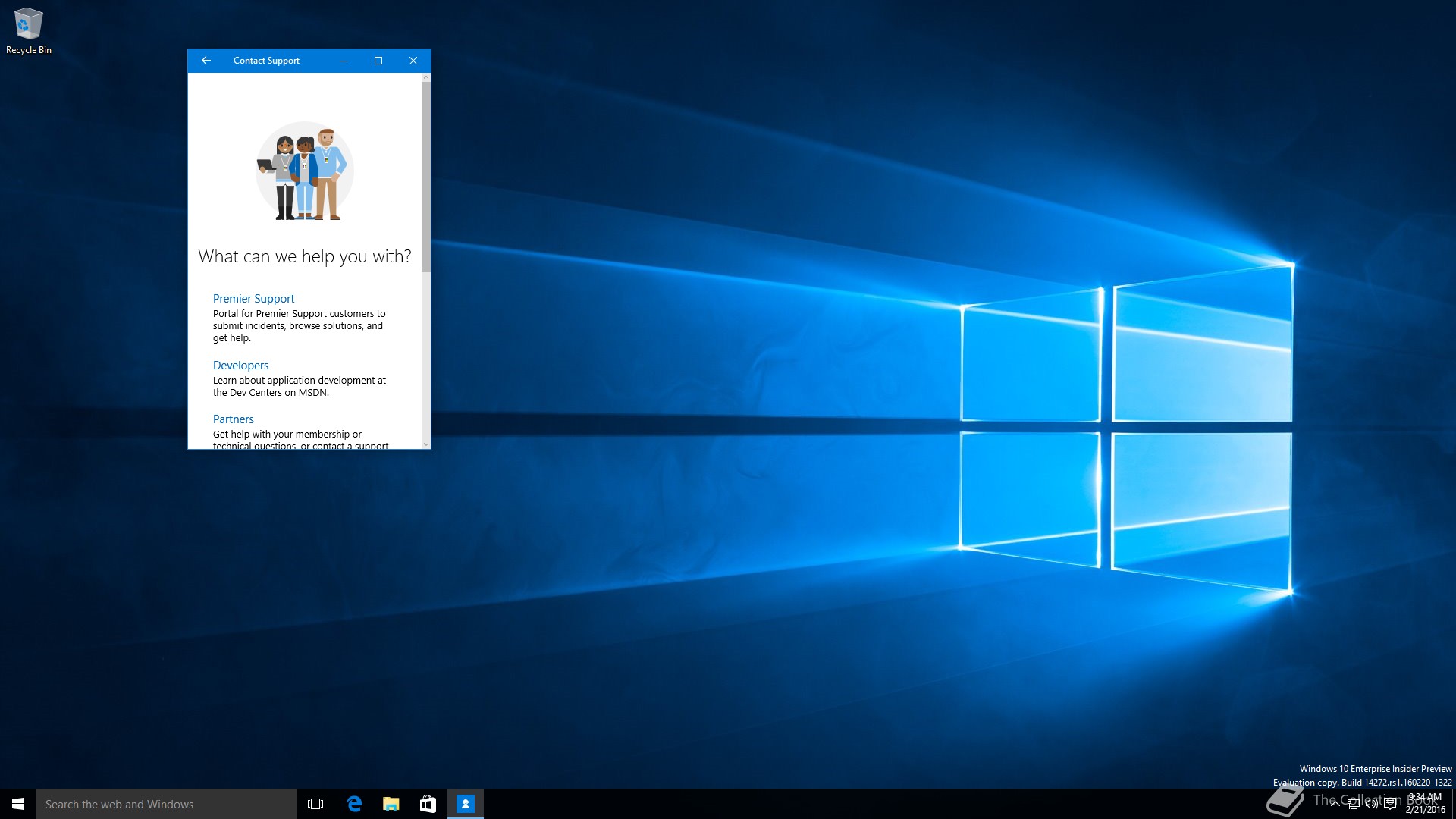Image resolution: width=1456 pixels, height=819 pixels.
Task: Expand the hidden tray icons chevron
Action: [x=1335, y=804]
